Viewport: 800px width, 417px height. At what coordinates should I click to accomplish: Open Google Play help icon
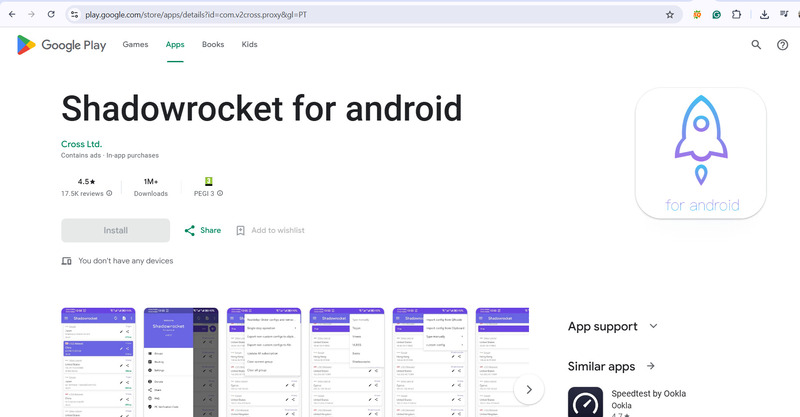tap(782, 45)
